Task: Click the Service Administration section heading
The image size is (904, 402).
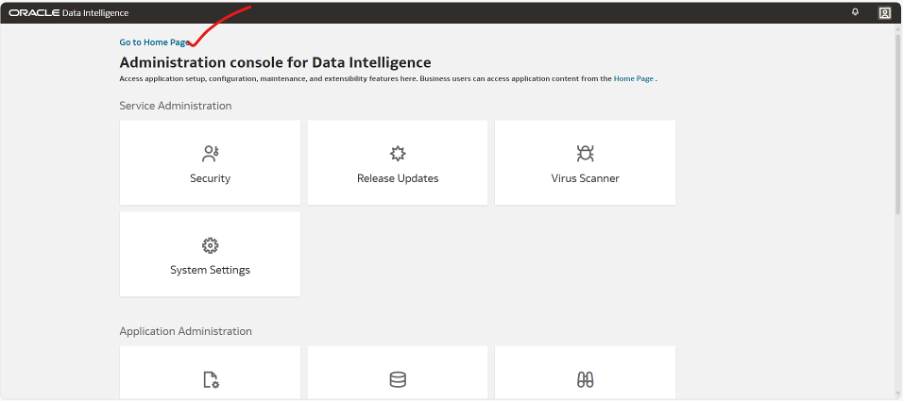Action: [176, 106]
